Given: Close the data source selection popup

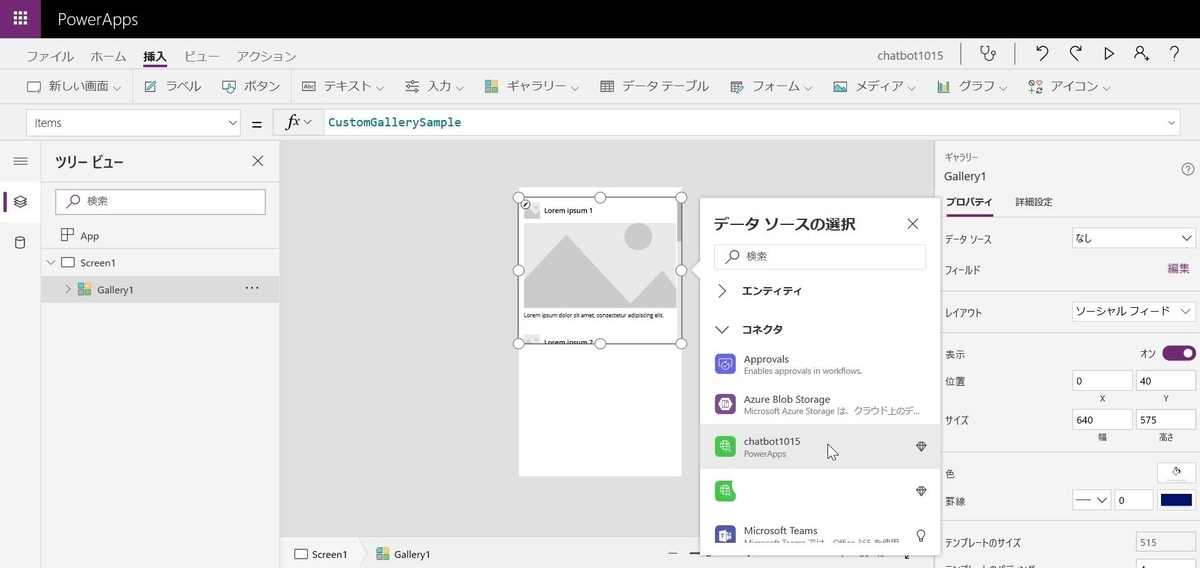Looking at the screenshot, I should (x=912, y=224).
